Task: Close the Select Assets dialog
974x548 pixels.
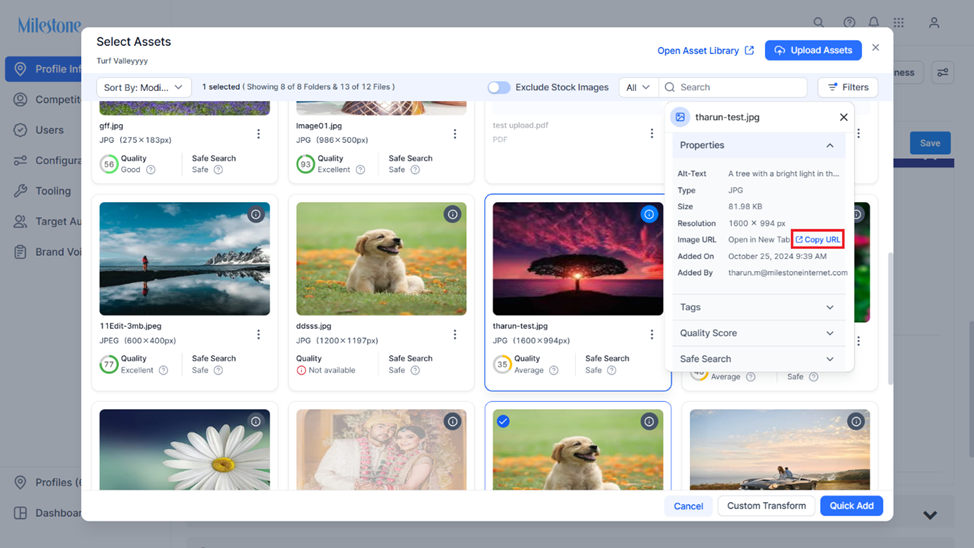Action: click(875, 47)
